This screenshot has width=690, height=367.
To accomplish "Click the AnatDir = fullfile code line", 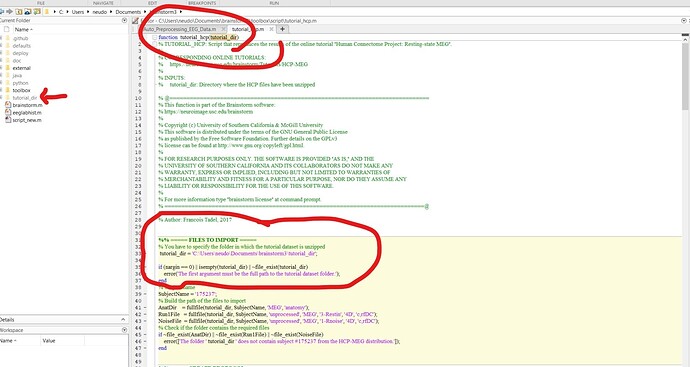I will [234, 308].
